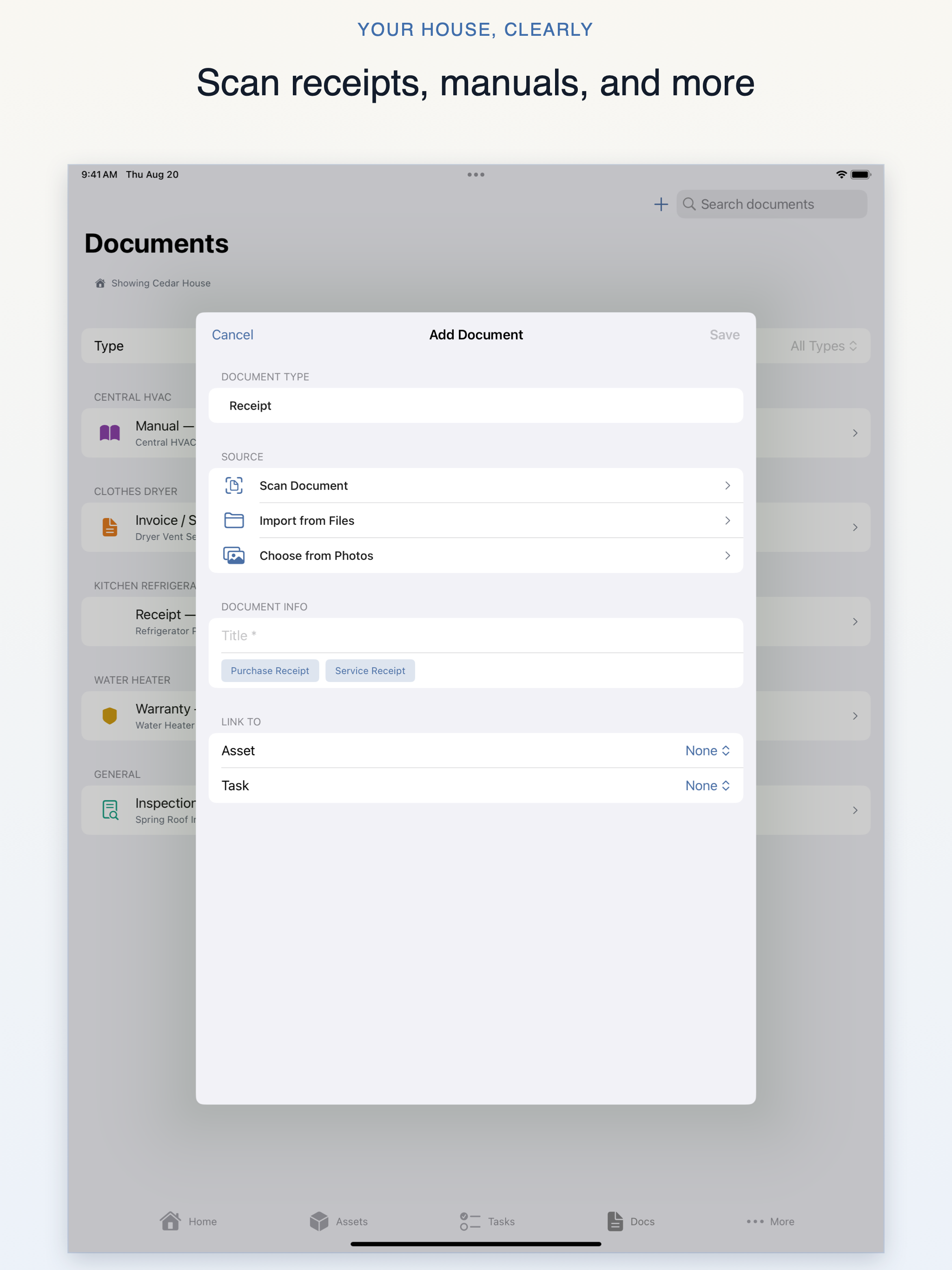Viewport: 952px width, 1270px height.
Task: Tap the Import from Files folder icon
Action: point(234,521)
